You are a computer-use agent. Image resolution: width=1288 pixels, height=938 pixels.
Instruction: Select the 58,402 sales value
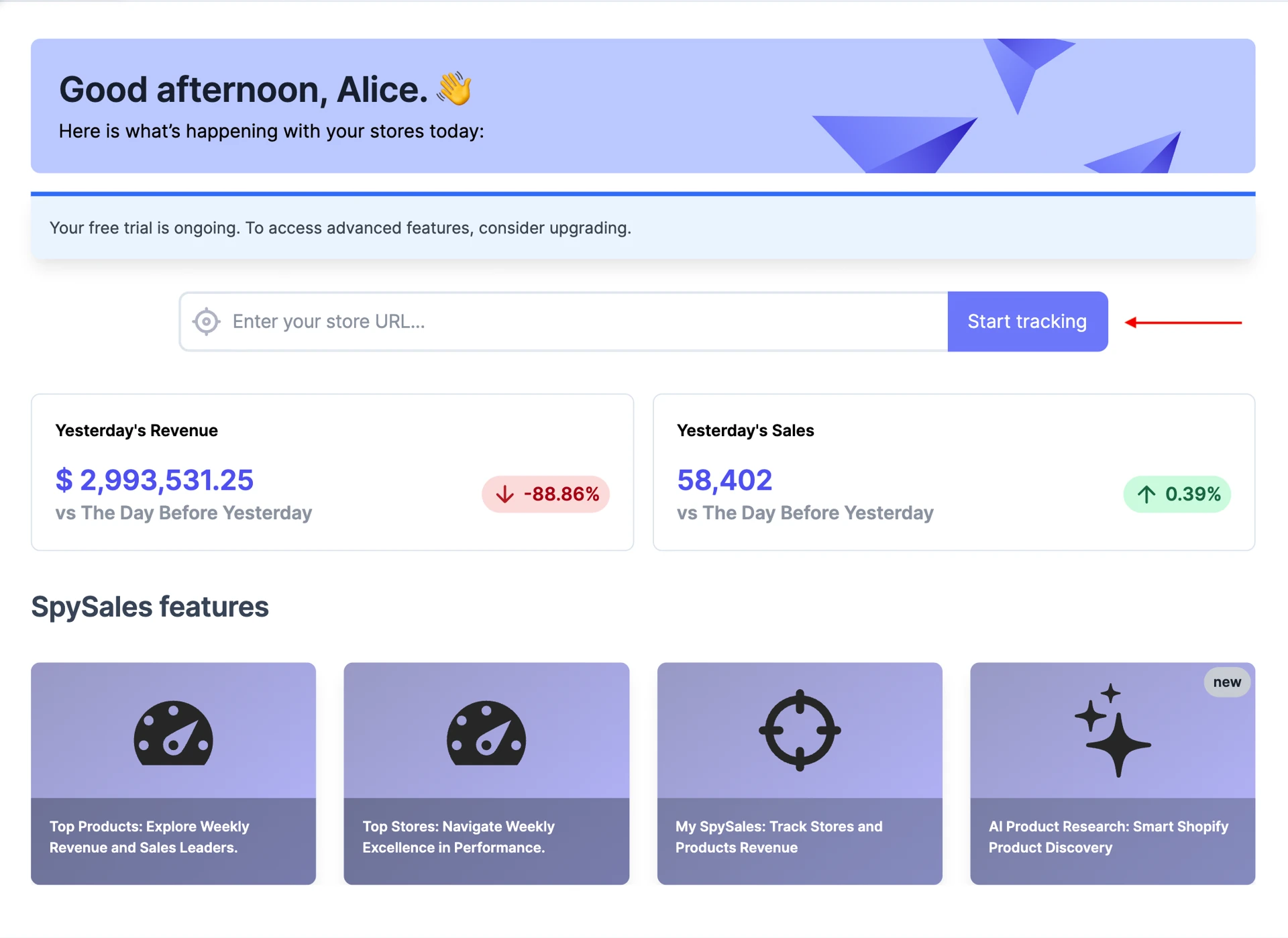[x=724, y=480]
